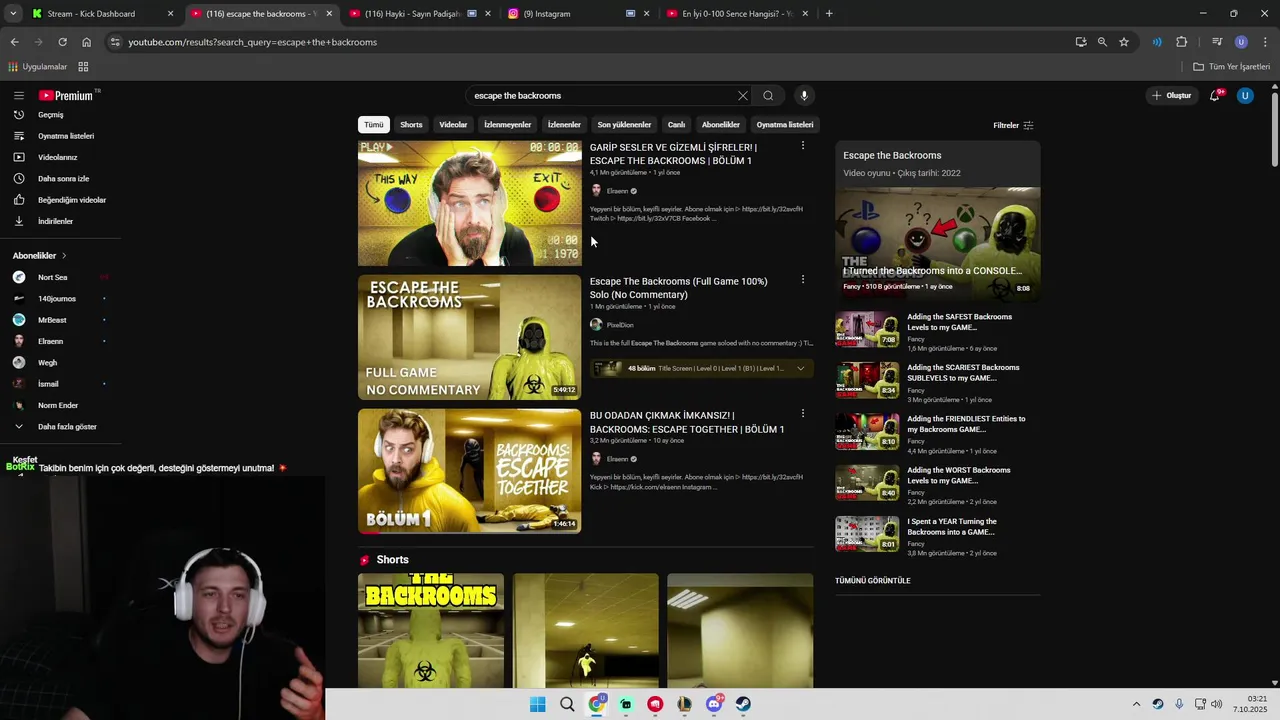Select the Oynatma listeleri filter chip
The image size is (1280, 720).
pos(785,125)
